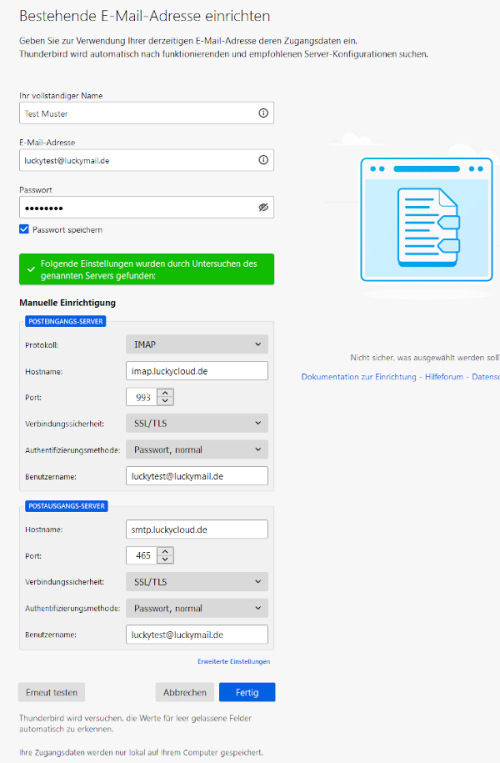Click info icon in E-Mail-Adresse field
The image size is (500, 763).
point(263,160)
